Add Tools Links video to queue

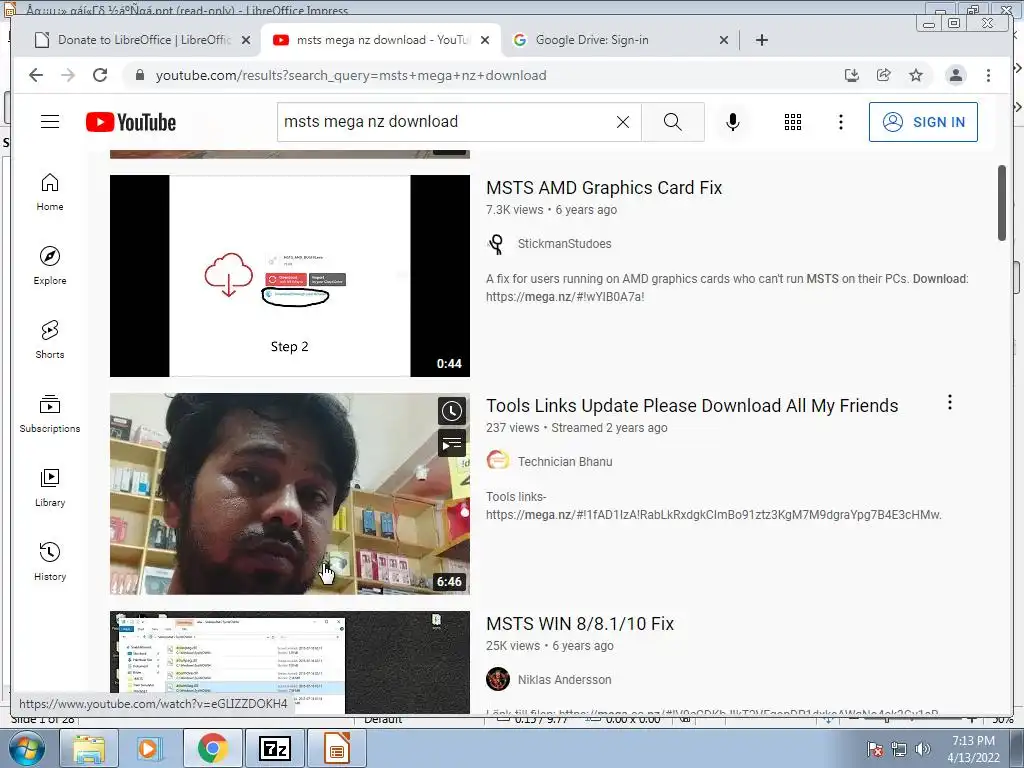(452, 444)
